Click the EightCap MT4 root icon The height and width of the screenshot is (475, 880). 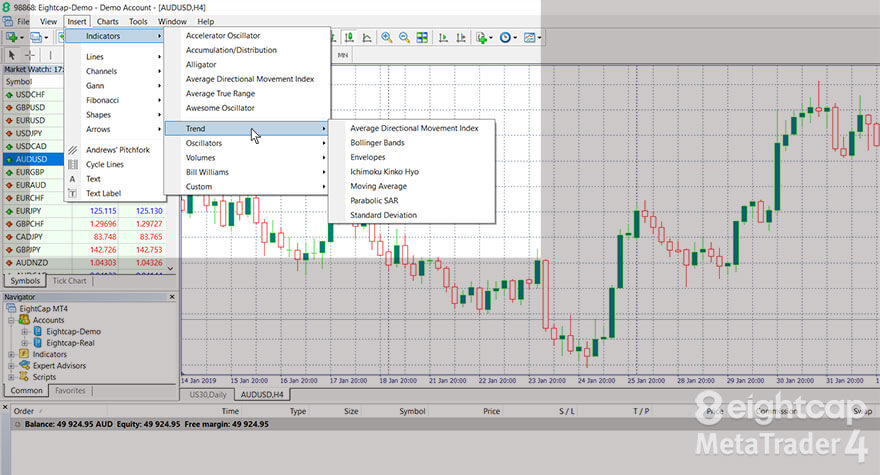(11, 308)
